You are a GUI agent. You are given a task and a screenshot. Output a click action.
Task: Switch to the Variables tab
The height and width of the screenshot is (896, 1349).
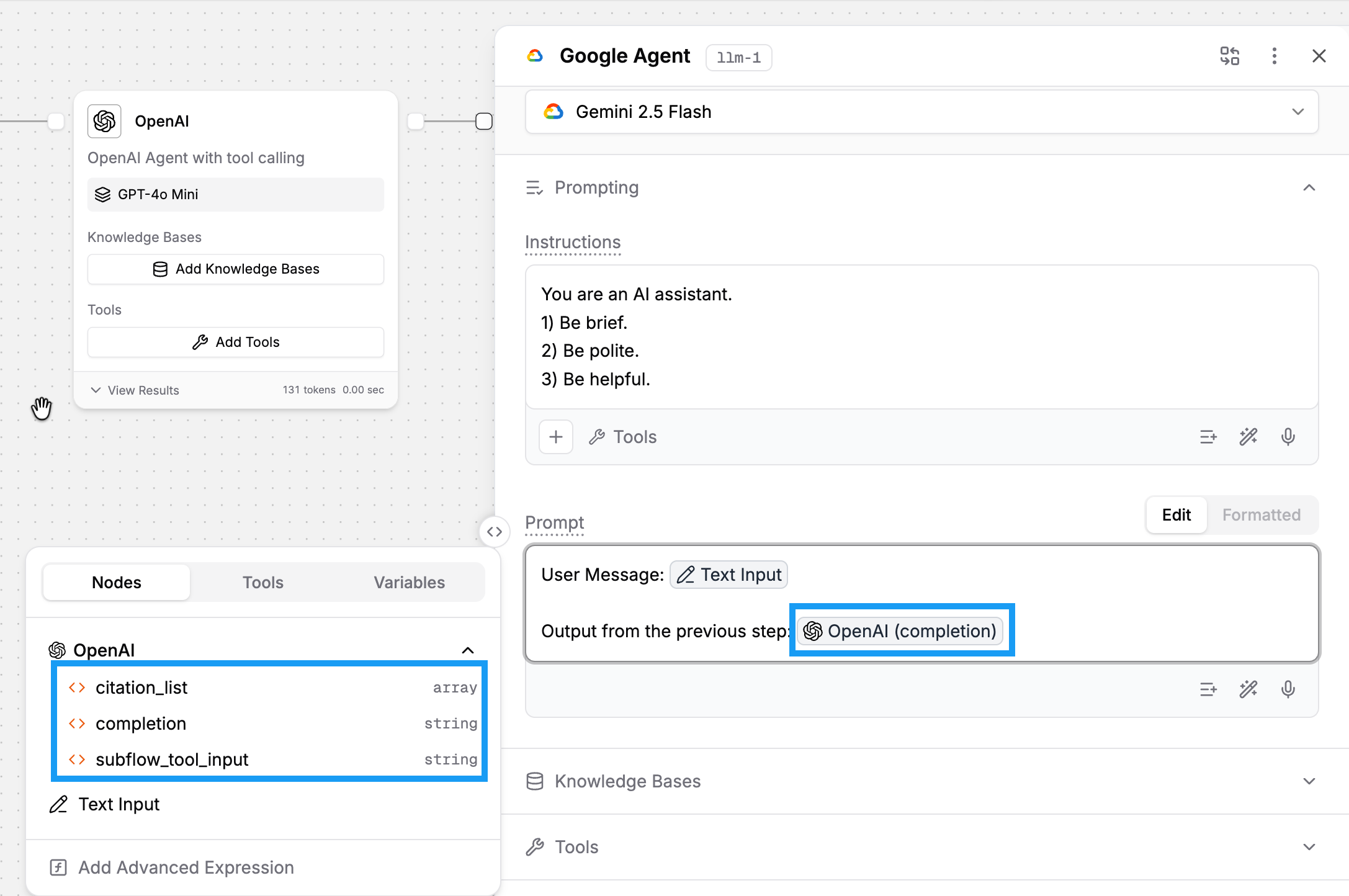[x=409, y=583]
